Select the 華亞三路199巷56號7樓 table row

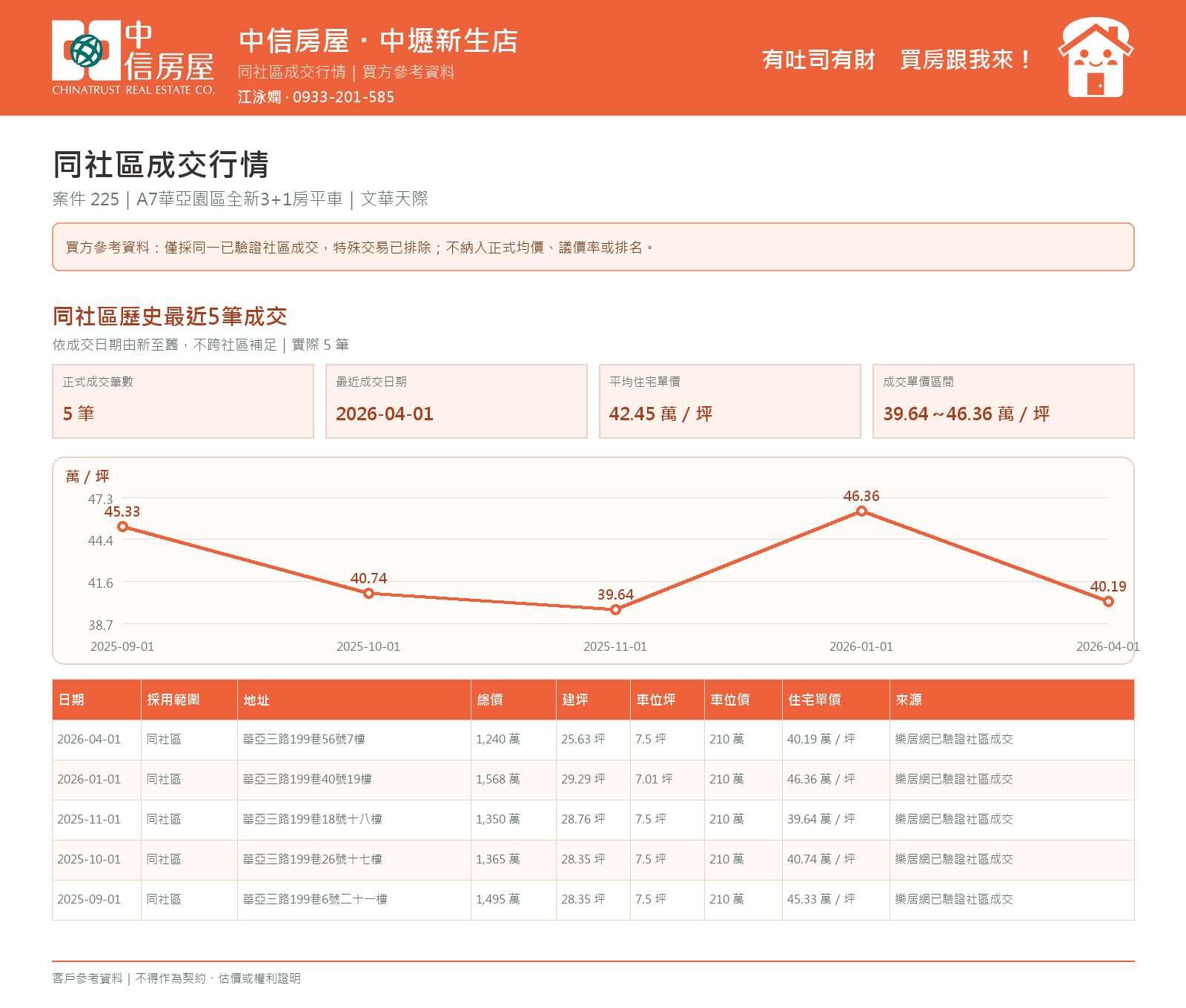point(593,740)
